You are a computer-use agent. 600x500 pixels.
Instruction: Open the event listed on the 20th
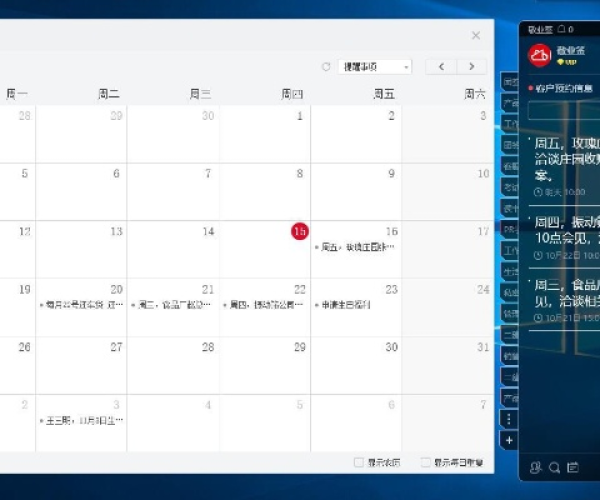click(x=81, y=305)
